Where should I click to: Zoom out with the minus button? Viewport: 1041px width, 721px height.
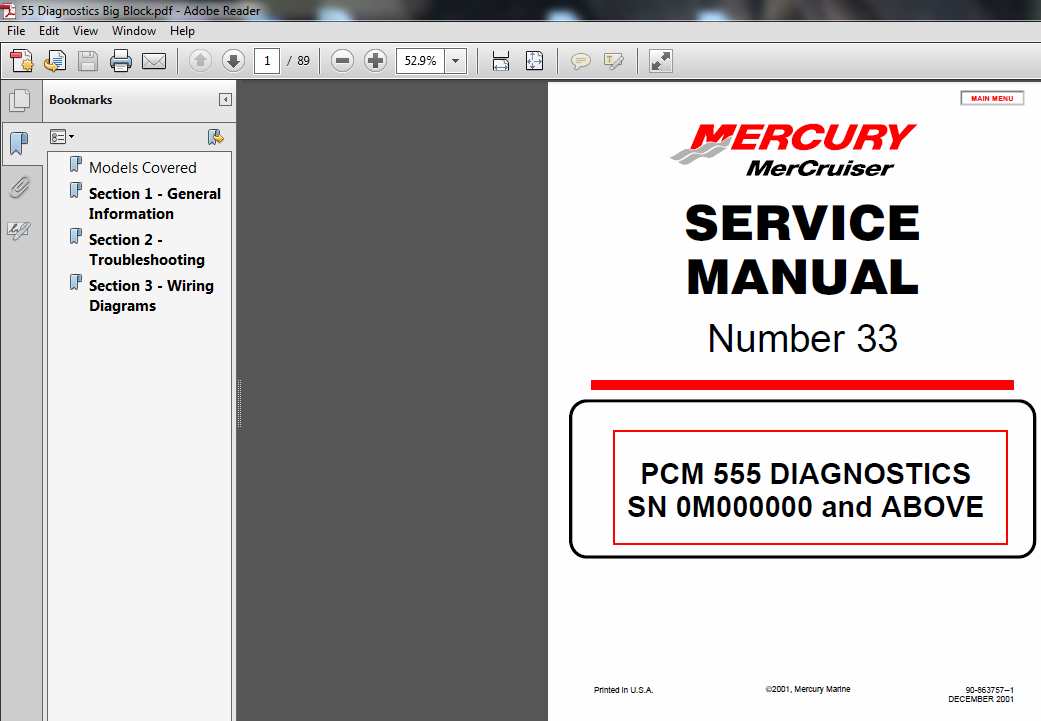coord(343,61)
